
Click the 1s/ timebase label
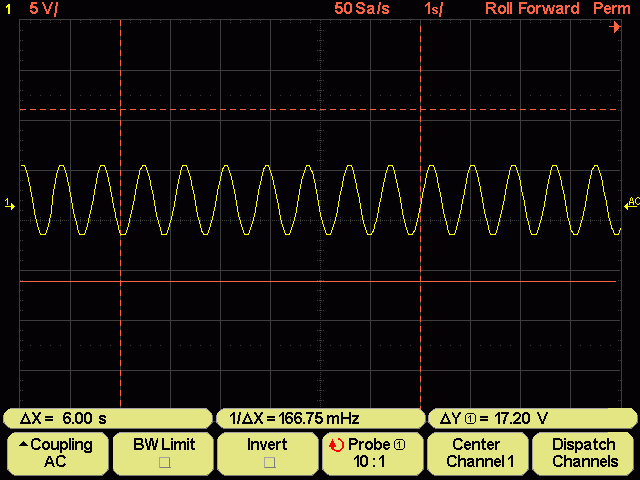point(433,9)
